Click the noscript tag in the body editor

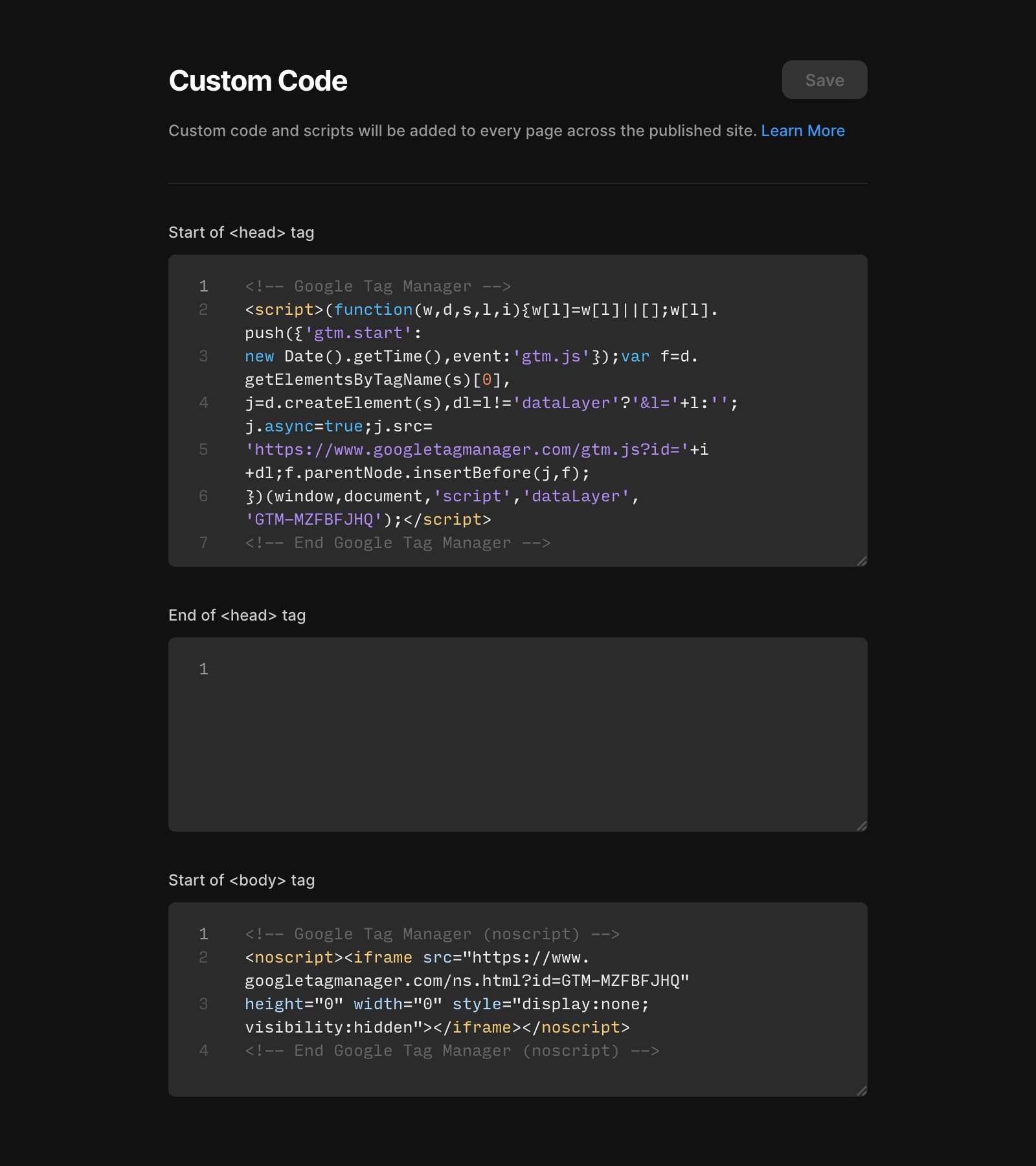[x=291, y=957]
